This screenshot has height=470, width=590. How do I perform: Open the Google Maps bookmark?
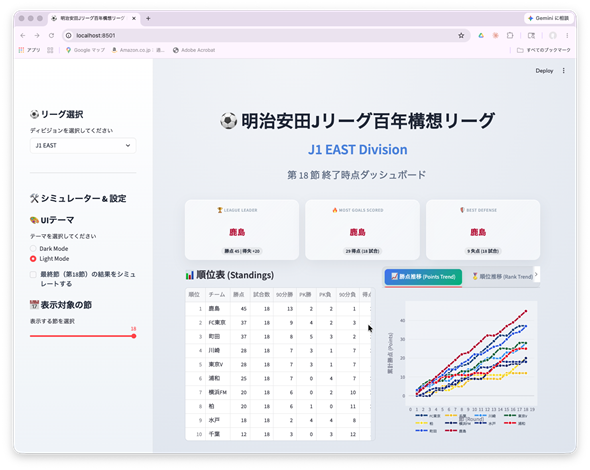click(85, 50)
